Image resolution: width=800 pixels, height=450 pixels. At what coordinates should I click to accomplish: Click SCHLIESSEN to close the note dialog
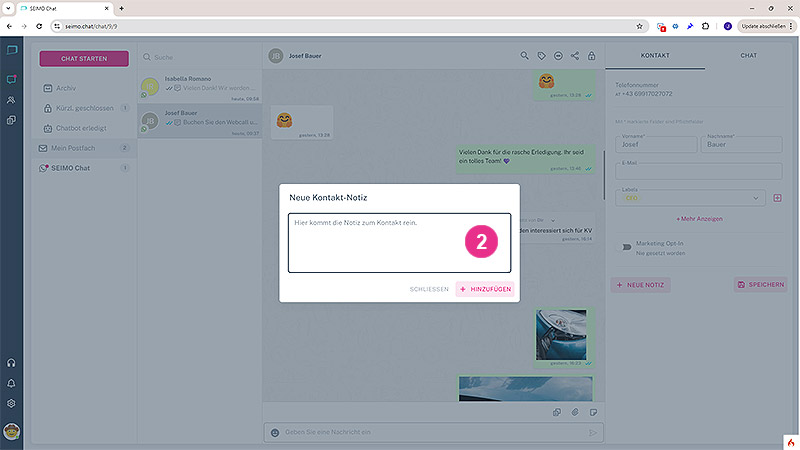click(429, 289)
